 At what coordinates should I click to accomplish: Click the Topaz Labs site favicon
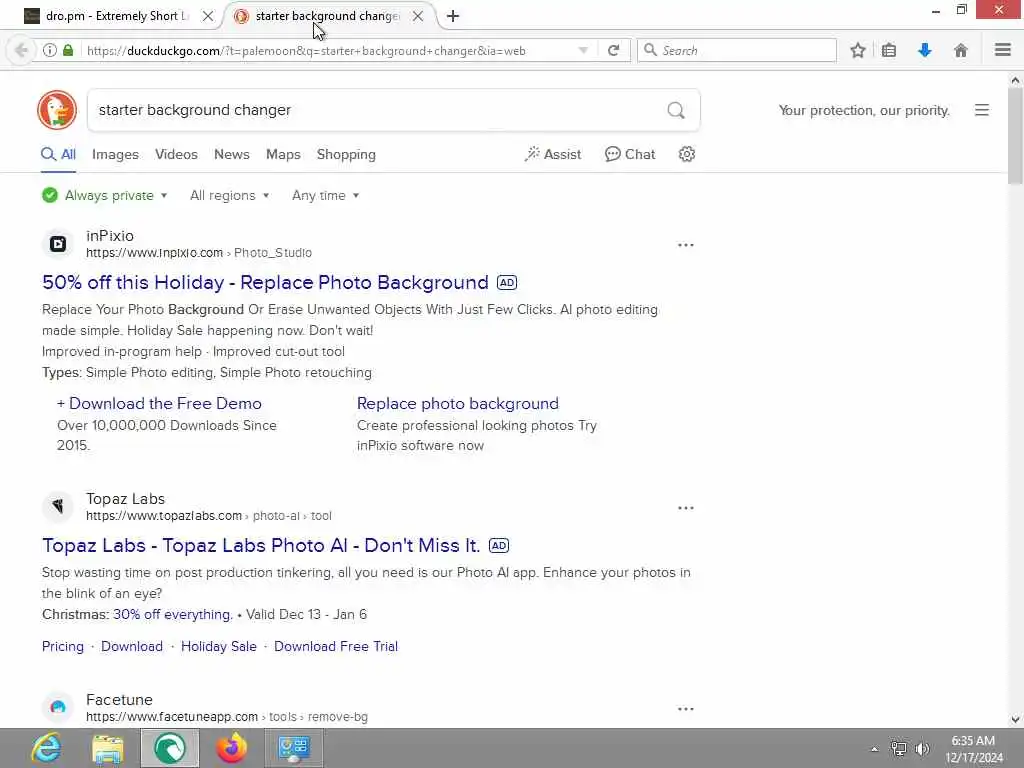point(58,507)
